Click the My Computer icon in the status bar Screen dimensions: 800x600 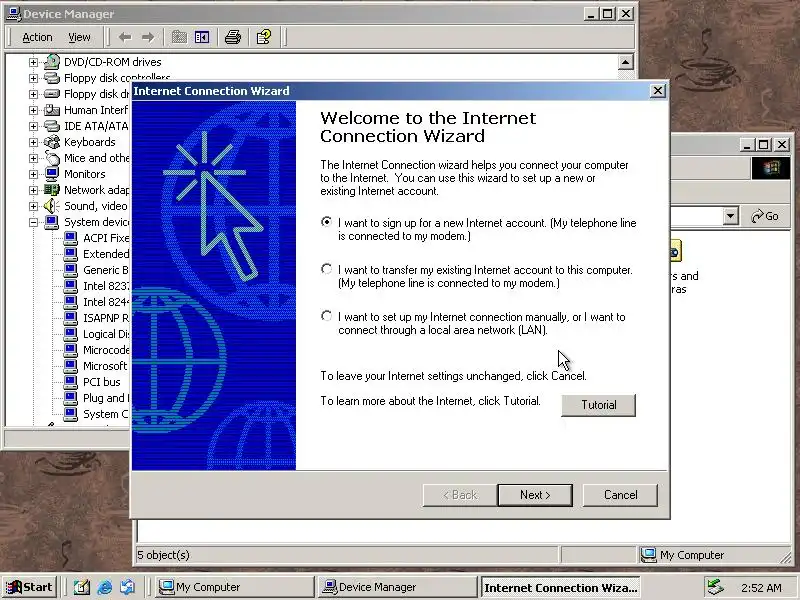[x=648, y=555]
